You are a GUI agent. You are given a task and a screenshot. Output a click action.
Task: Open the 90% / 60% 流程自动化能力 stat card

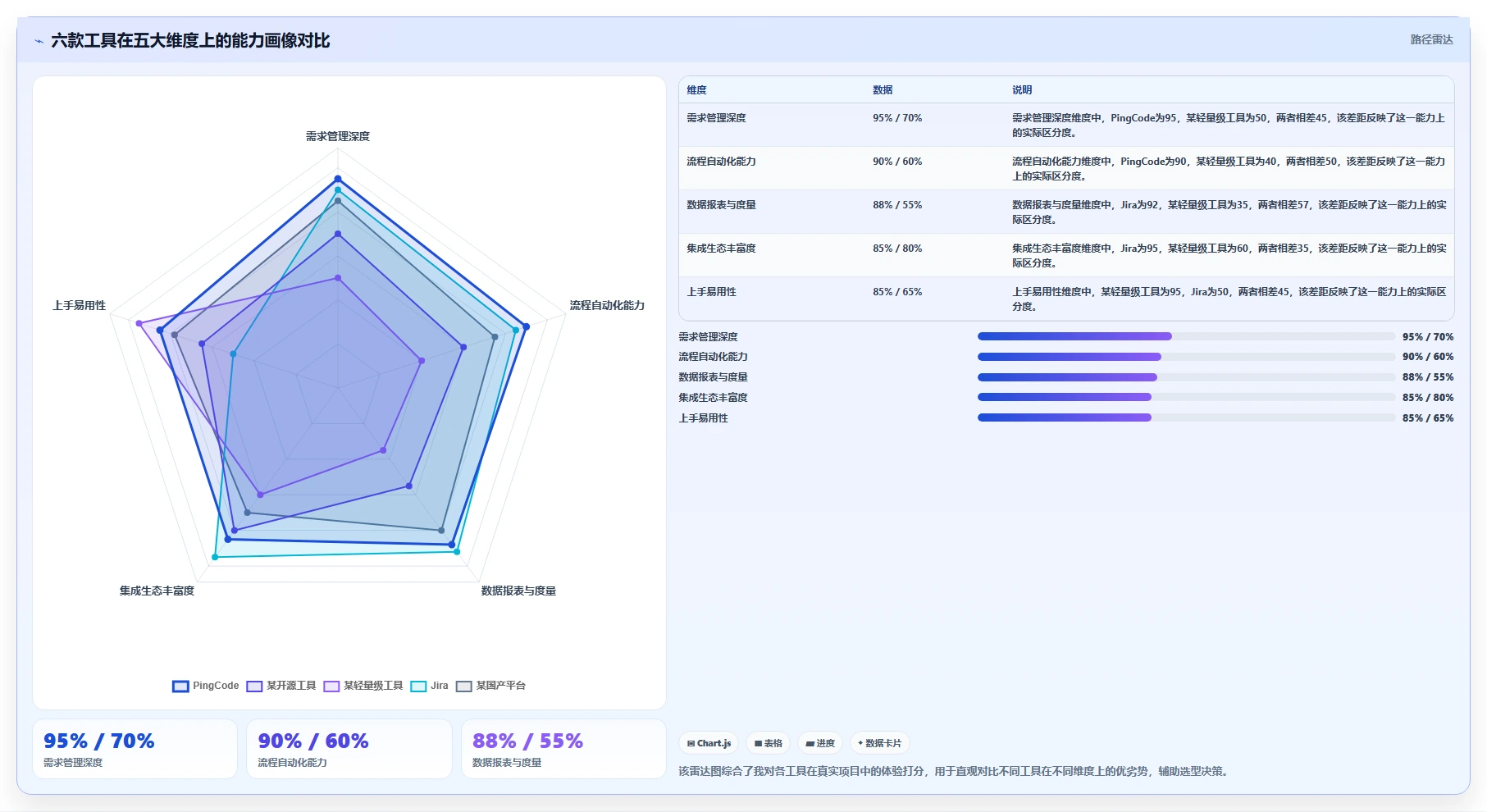click(x=349, y=749)
